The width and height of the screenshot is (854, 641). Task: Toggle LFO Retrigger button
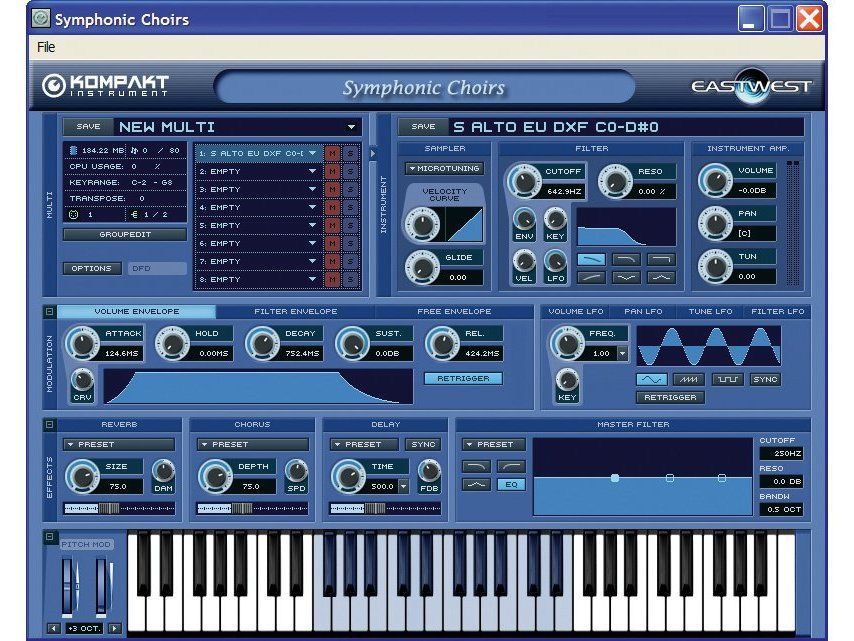coord(670,398)
